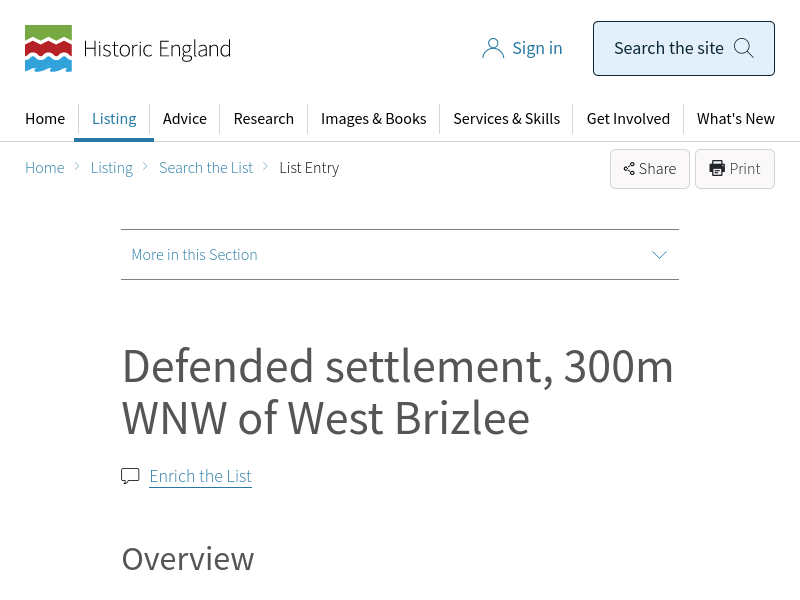Viewport: 800px width, 600px height.
Task: Navigate to Get Involved
Action: (x=628, y=119)
